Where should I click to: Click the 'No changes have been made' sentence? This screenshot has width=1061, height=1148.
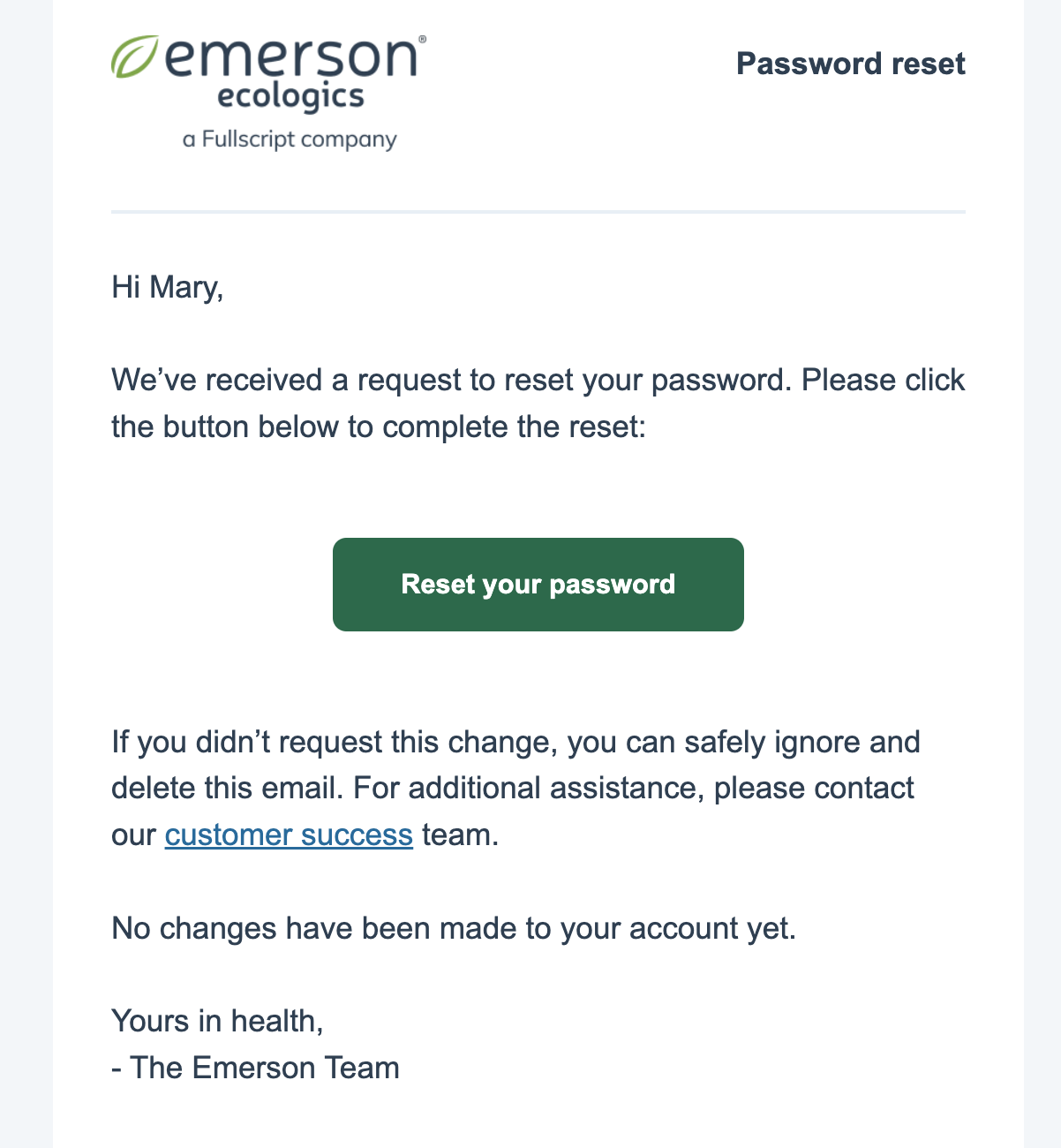[455, 928]
